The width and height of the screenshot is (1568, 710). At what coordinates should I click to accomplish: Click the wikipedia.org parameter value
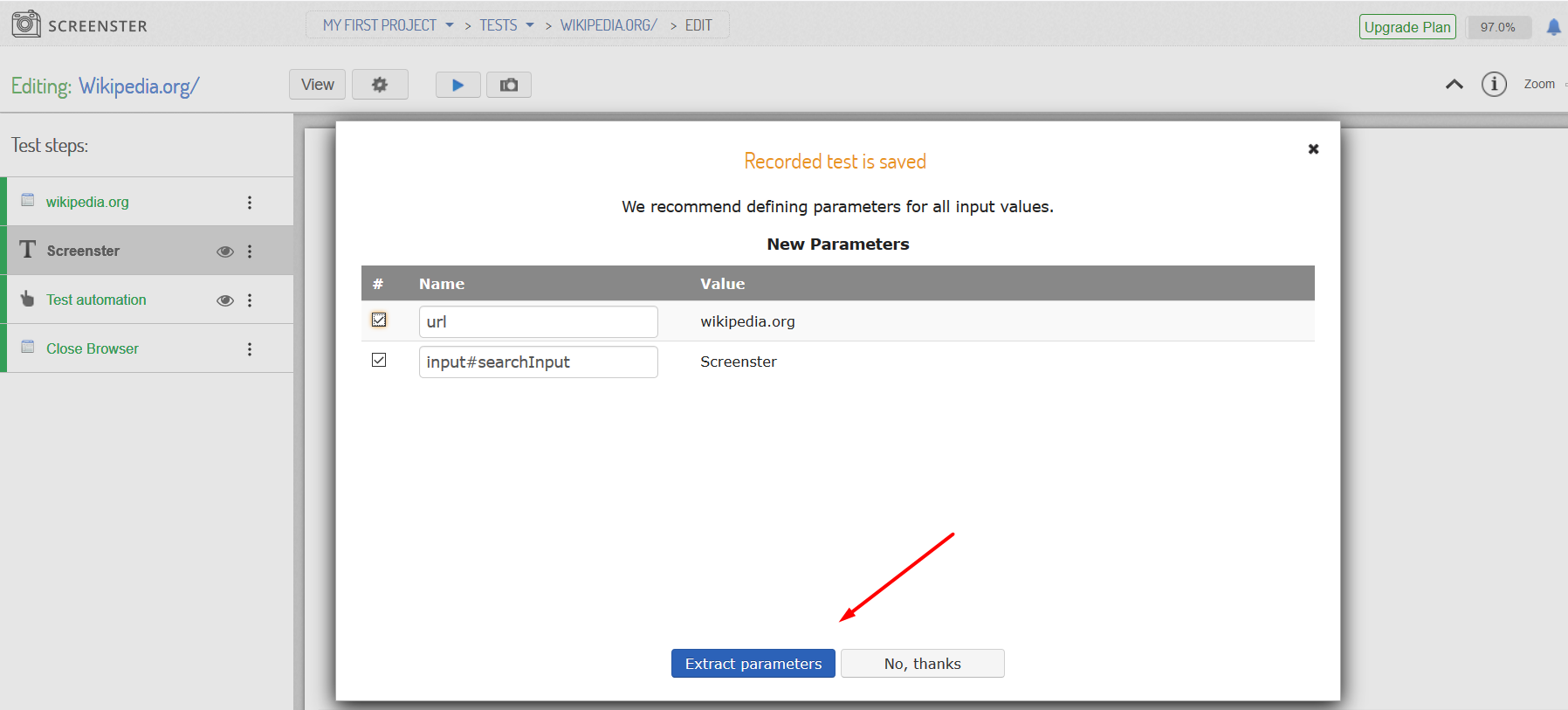click(747, 321)
